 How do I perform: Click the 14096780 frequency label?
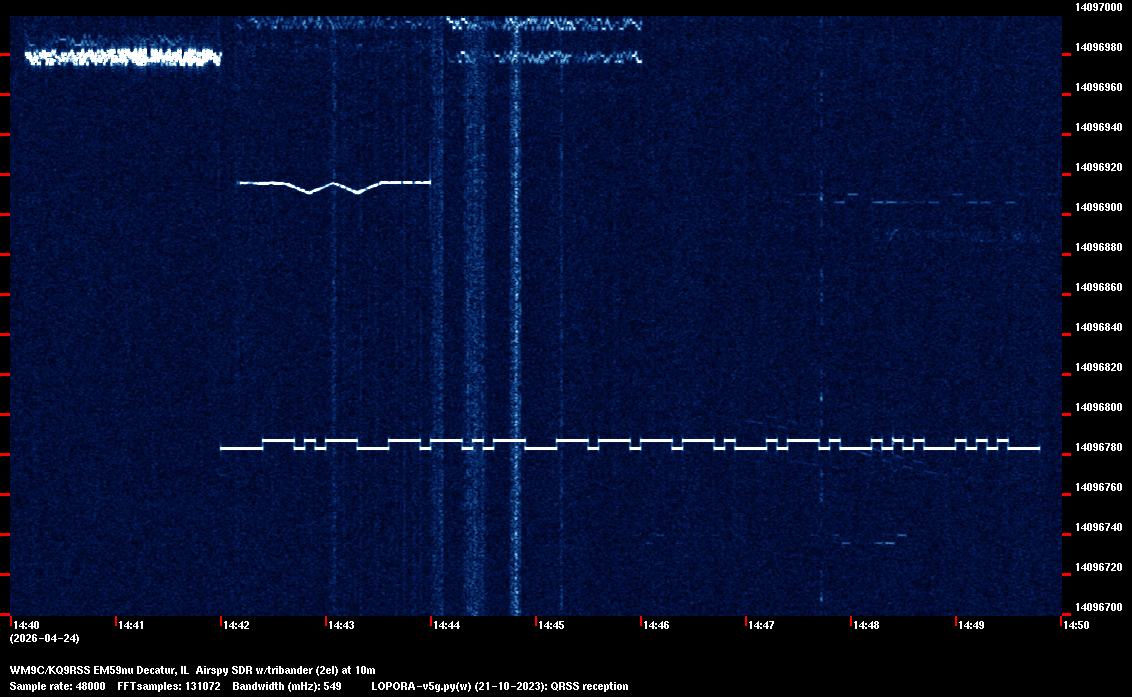[1098, 447]
